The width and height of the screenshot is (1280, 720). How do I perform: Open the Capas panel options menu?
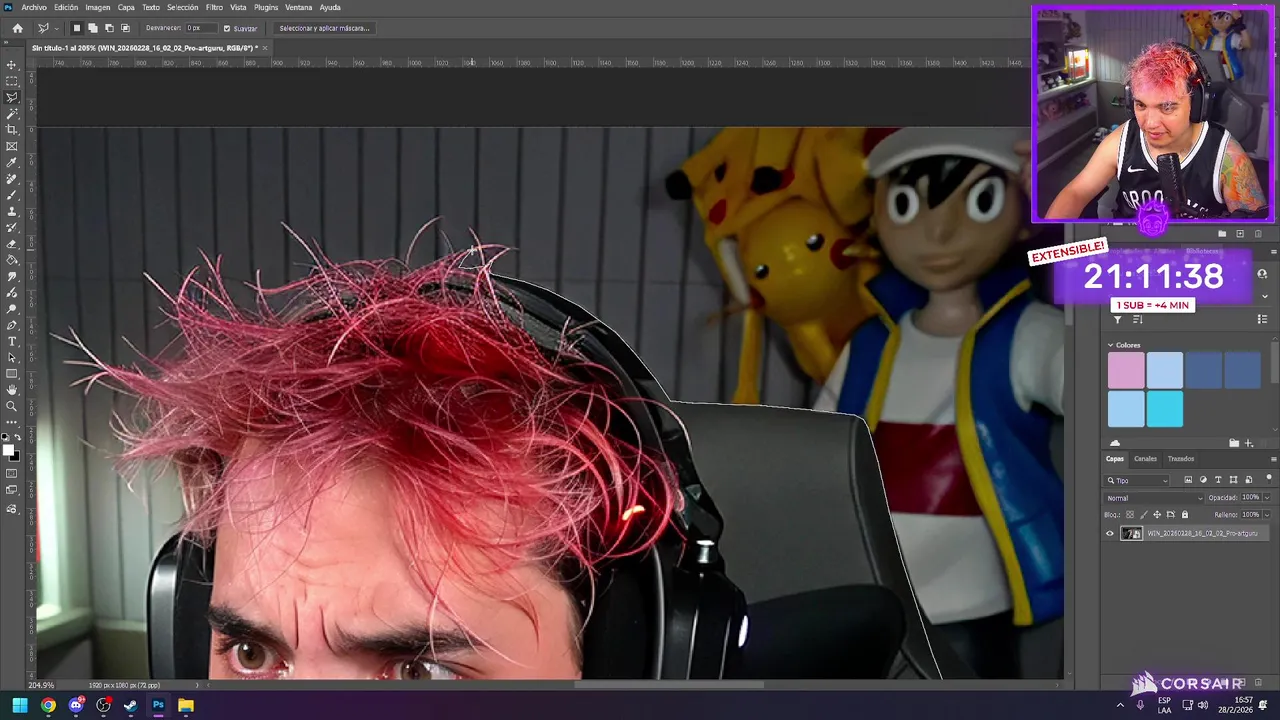pyautogui.click(x=1273, y=459)
